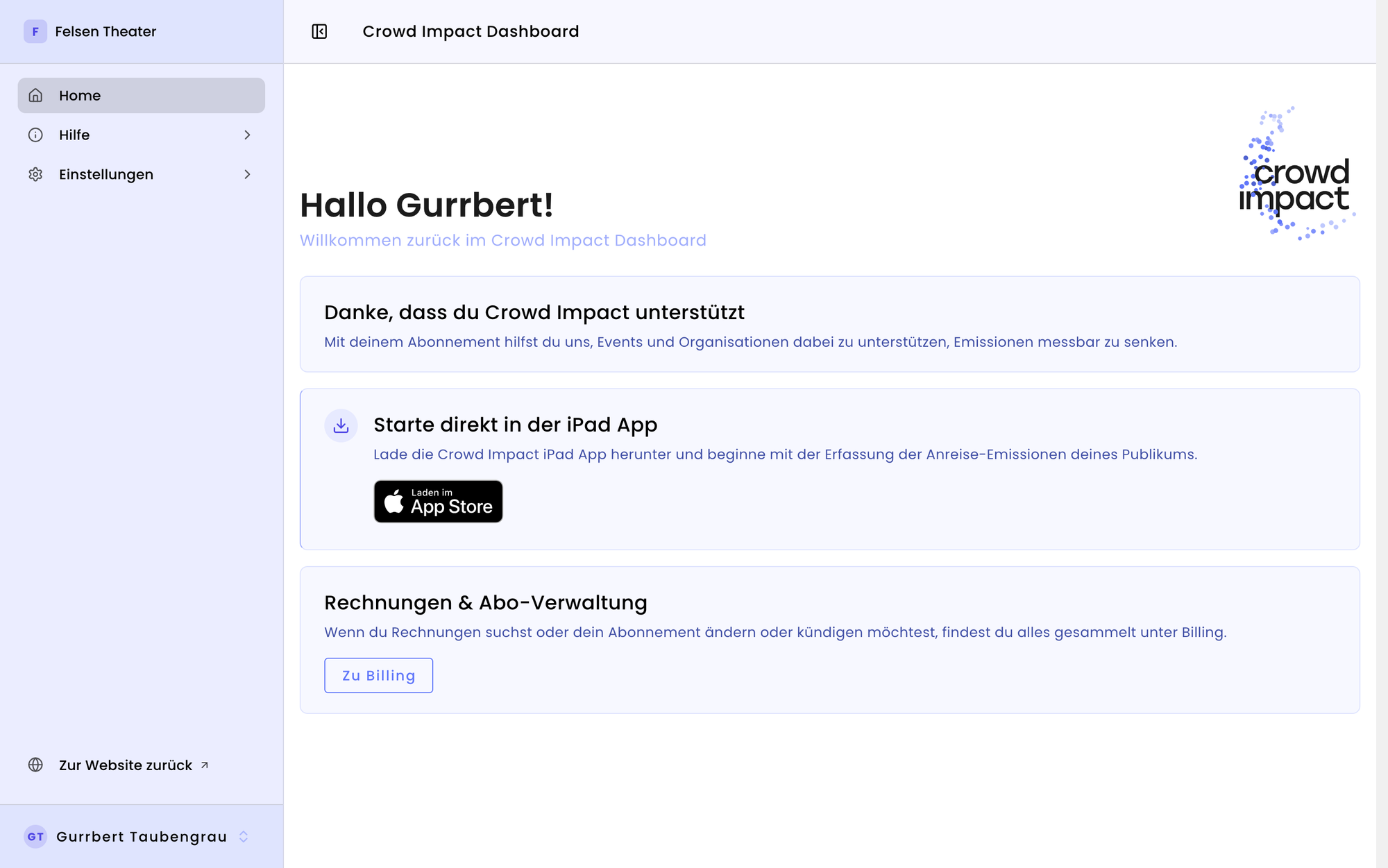The image size is (1388, 868).
Task: Open the Hilfe menu item
Action: point(142,135)
